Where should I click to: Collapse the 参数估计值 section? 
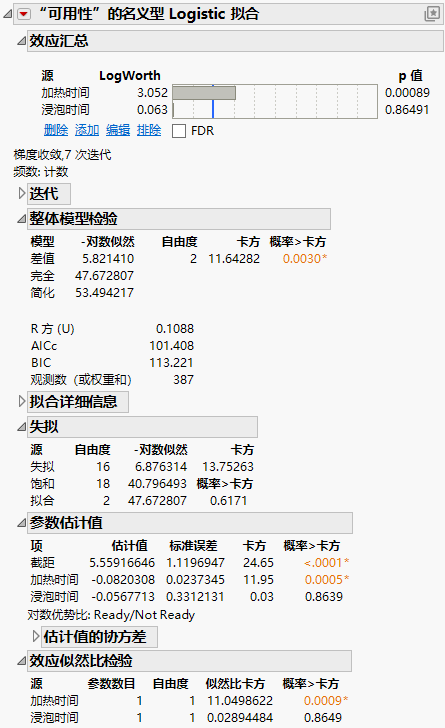pos(21,523)
